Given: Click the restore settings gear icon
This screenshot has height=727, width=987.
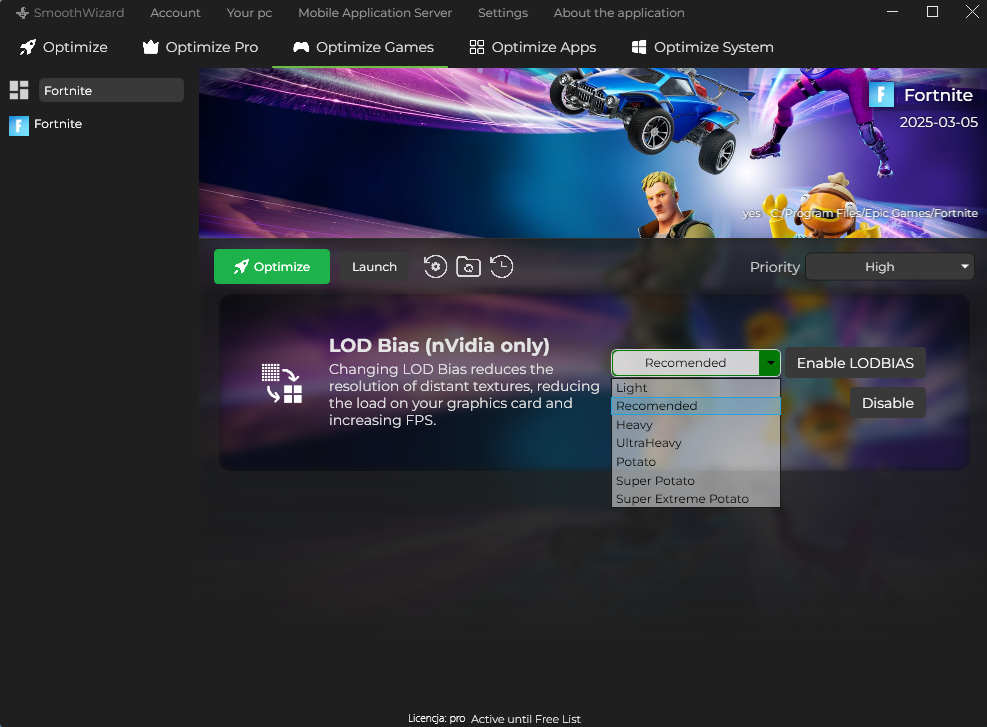Looking at the screenshot, I should (435, 266).
